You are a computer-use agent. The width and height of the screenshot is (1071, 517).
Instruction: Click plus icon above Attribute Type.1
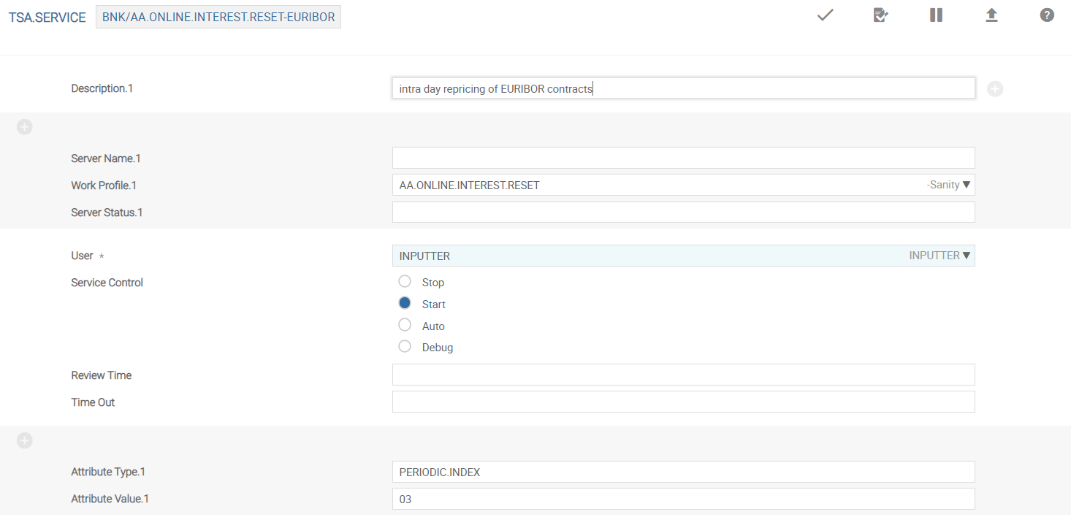tap(25, 440)
